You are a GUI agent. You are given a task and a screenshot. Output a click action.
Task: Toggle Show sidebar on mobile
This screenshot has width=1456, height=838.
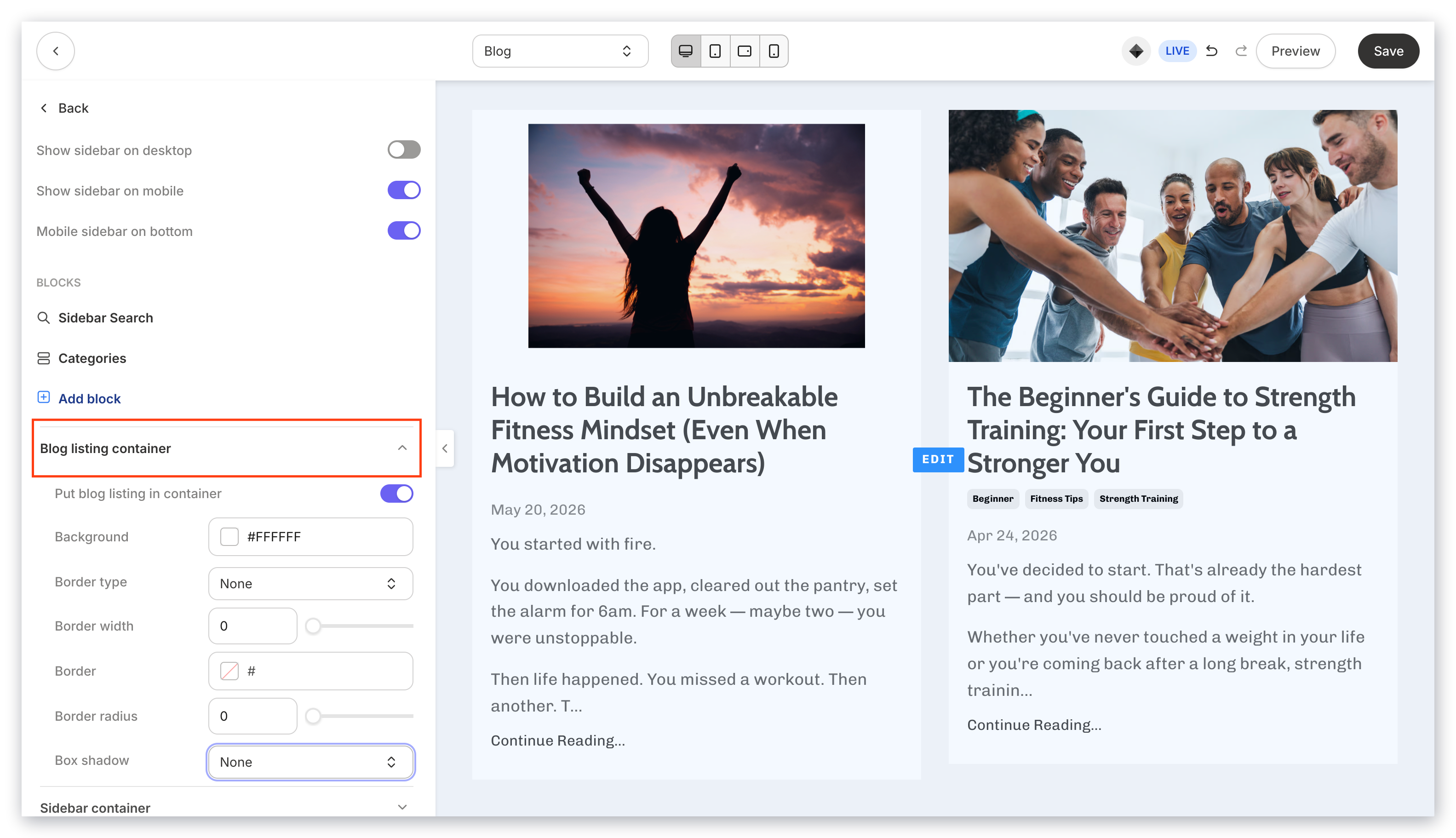click(403, 190)
